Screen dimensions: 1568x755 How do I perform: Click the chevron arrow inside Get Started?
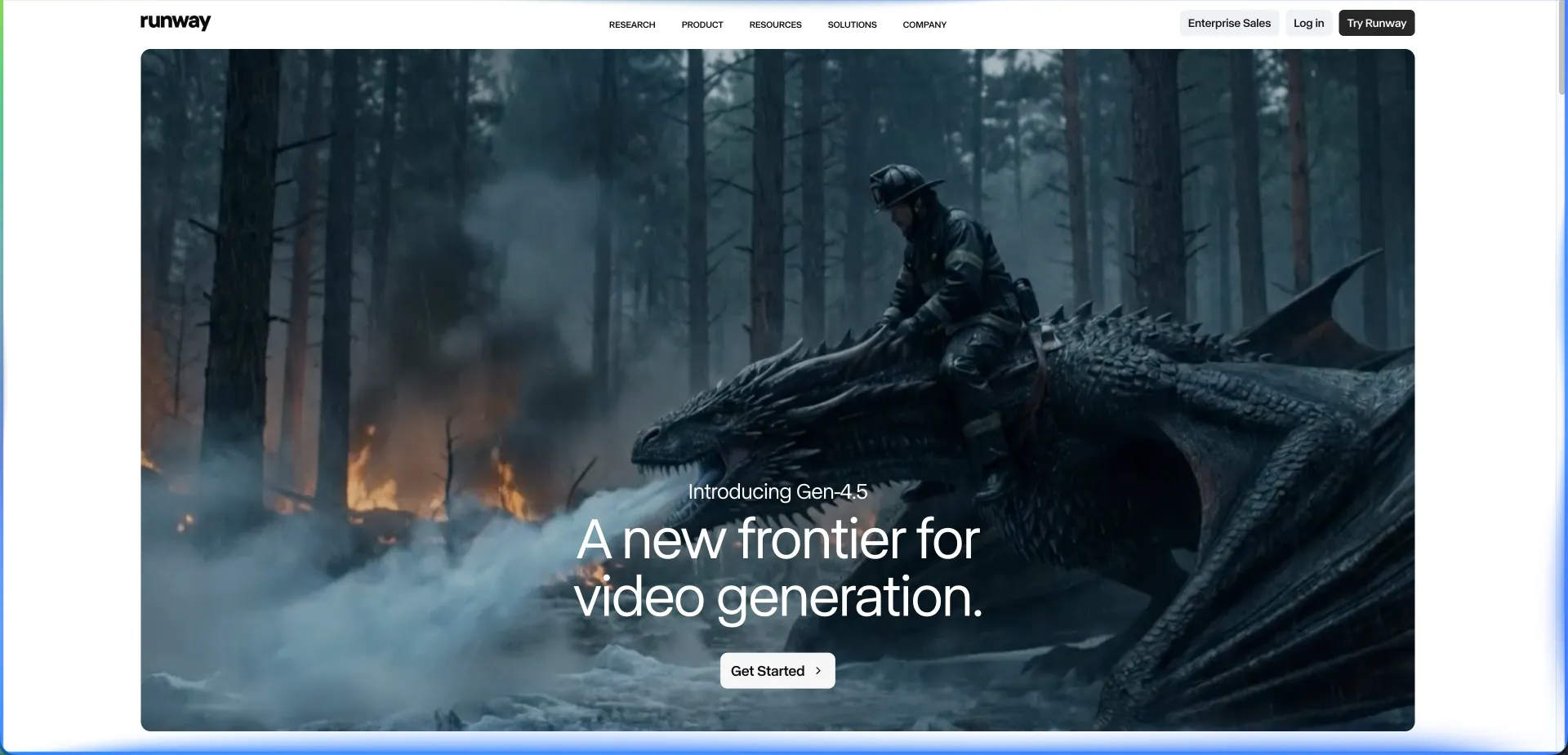[817, 670]
